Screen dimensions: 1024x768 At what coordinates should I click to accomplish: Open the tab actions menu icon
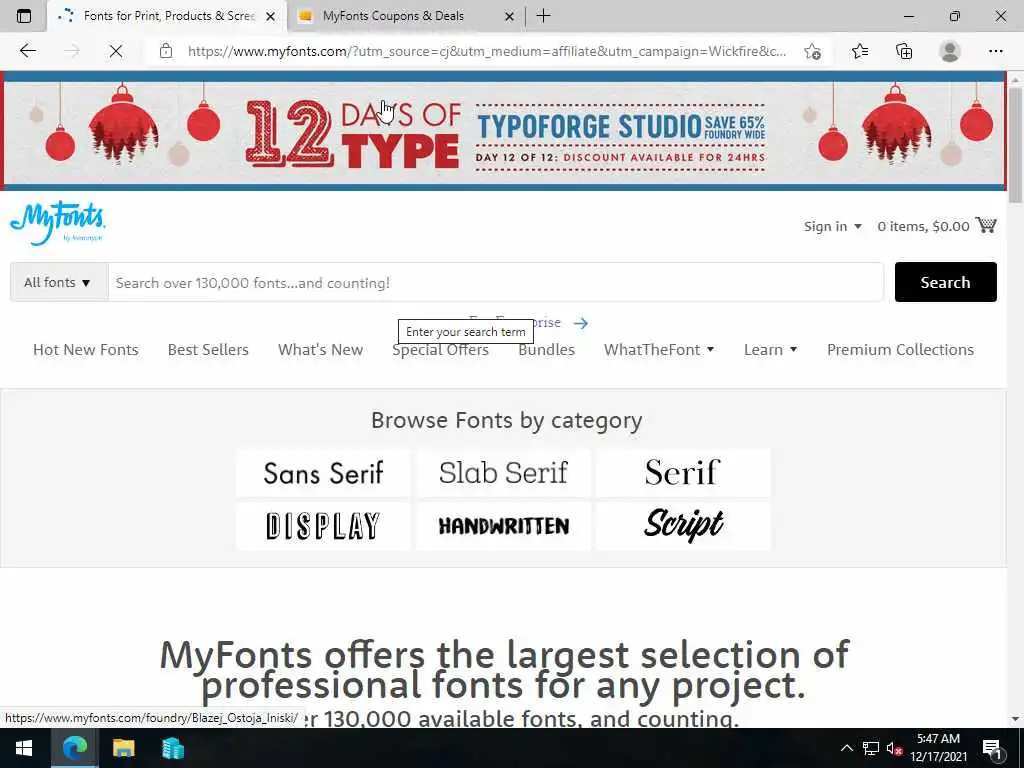(x=24, y=16)
